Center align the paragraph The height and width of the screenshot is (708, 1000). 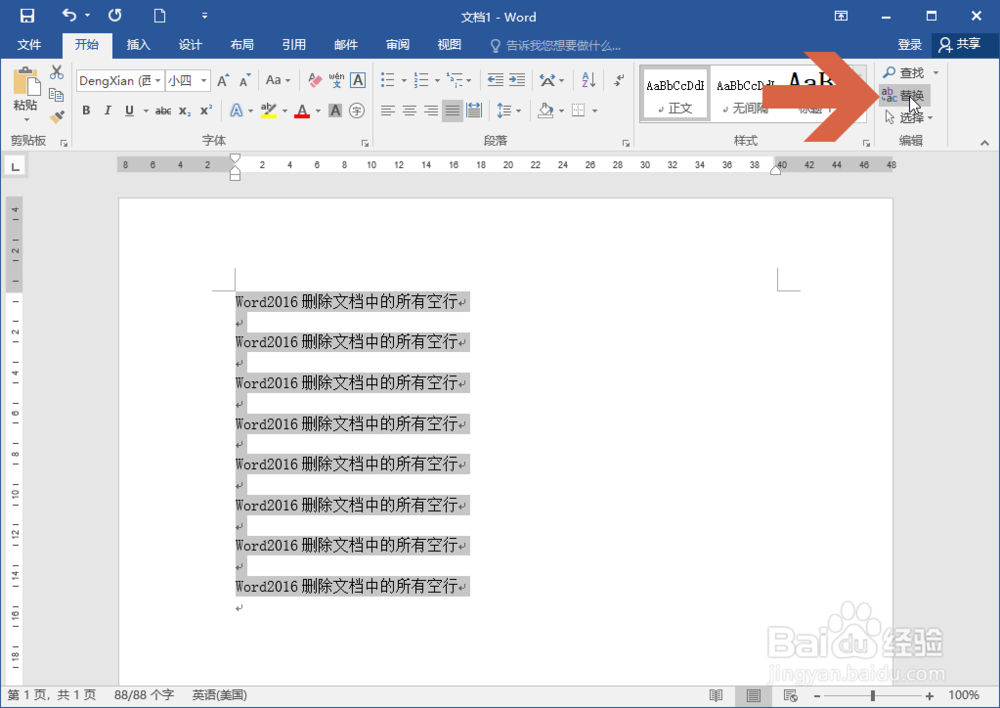409,111
